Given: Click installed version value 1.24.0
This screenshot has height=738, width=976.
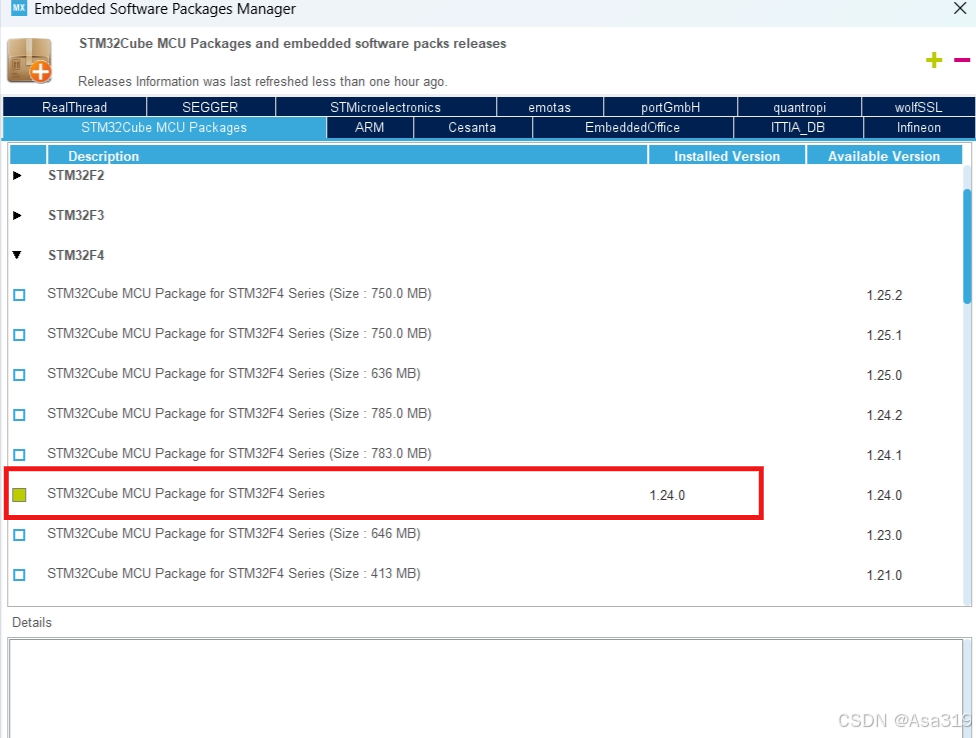Looking at the screenshot, I should [667, 495].
